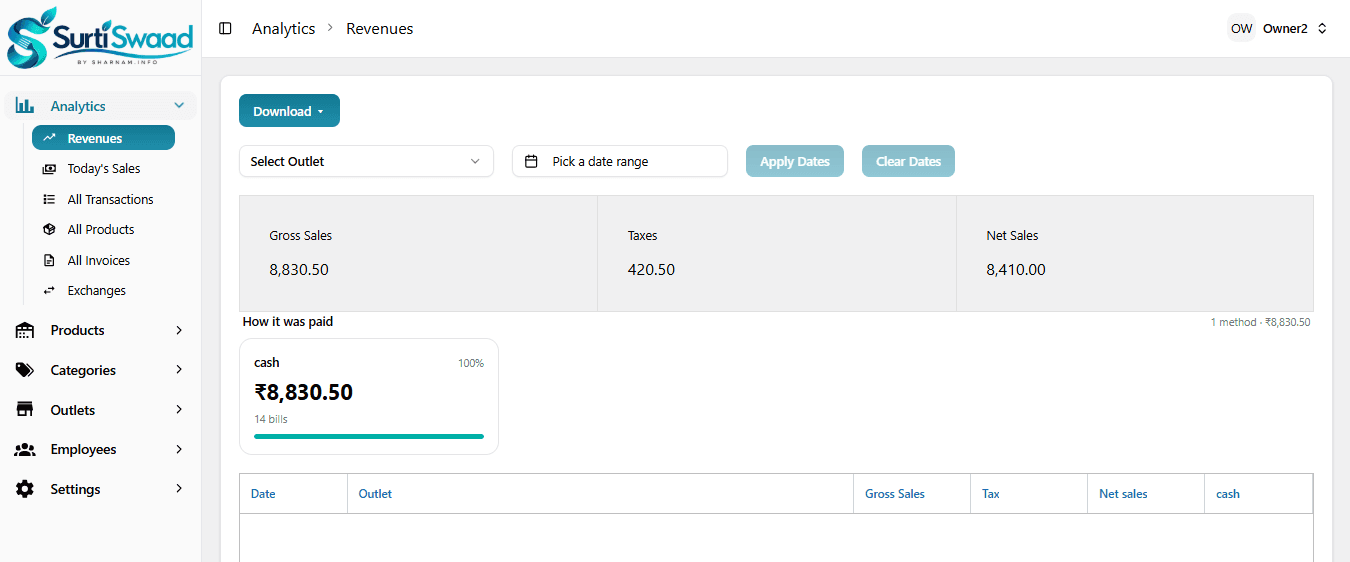Click the Settings gear icon
This screenshot has width=1350, height=562.
pyautogui.click(x=25, y=489)
